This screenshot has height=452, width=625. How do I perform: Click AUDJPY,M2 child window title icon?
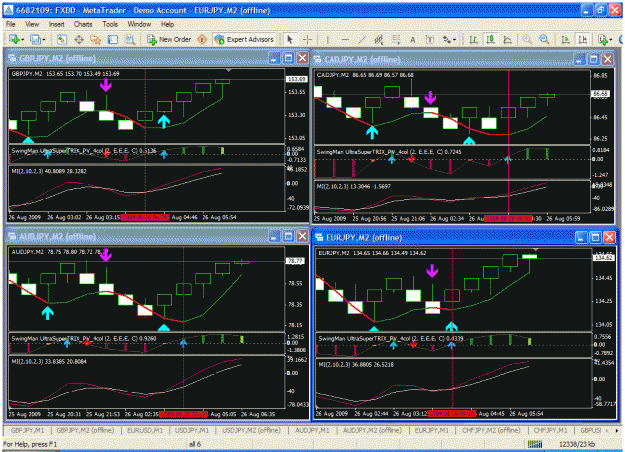[x=12, y=237]
